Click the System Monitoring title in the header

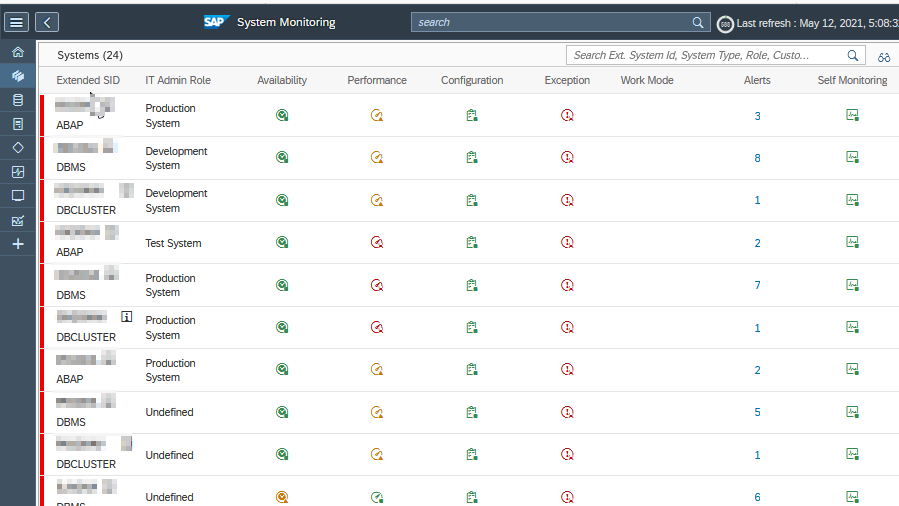[286, 22]
